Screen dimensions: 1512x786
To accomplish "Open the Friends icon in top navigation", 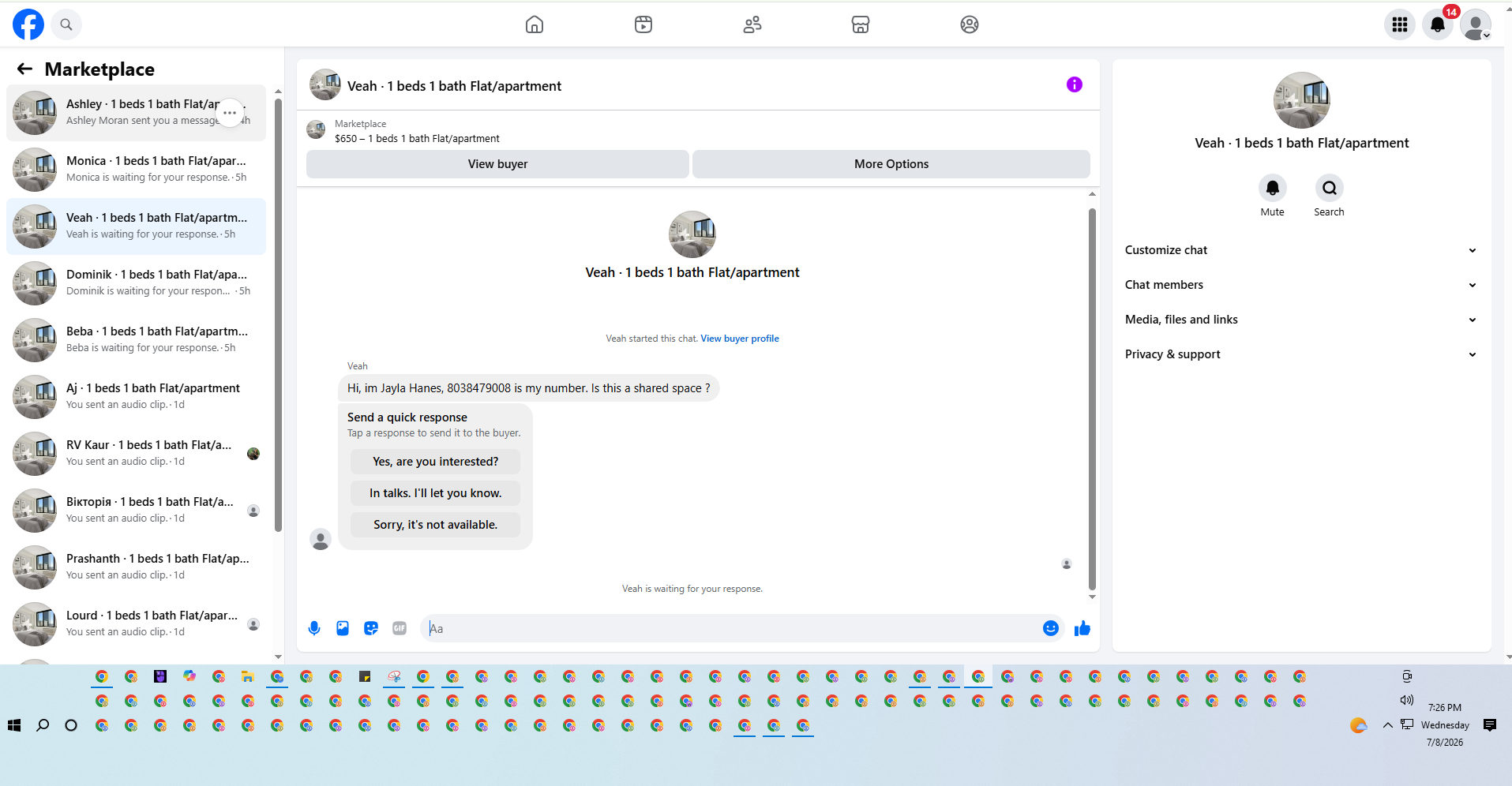I will [x=752, y=24].
